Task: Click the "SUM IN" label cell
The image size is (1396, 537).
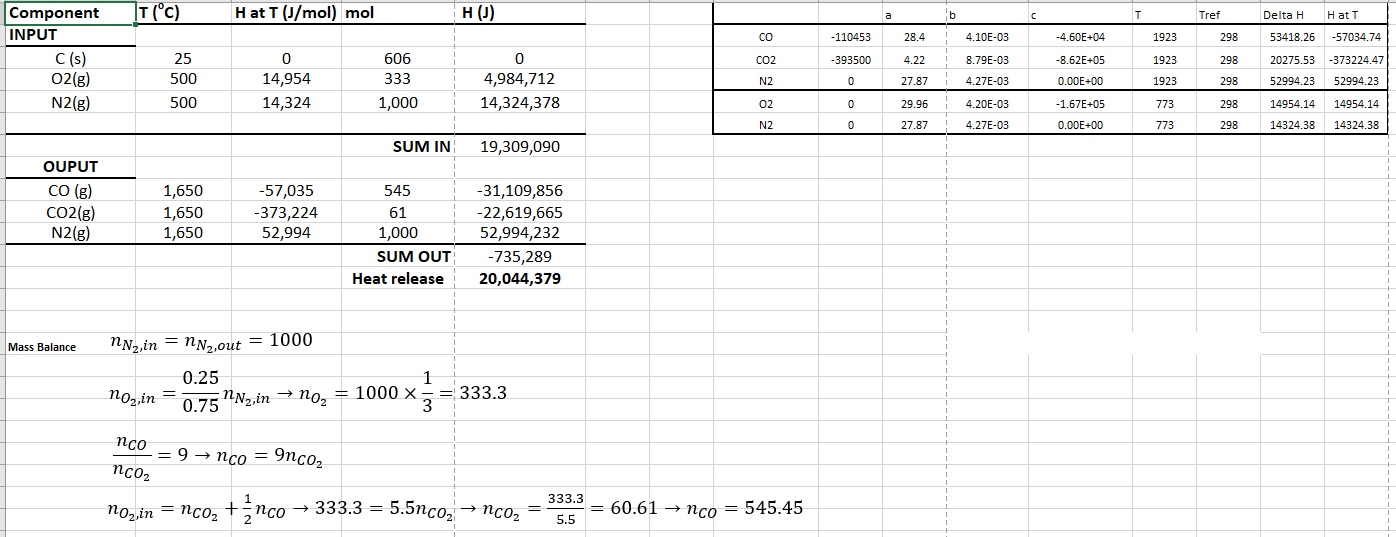Action: (x=398, y=146)
